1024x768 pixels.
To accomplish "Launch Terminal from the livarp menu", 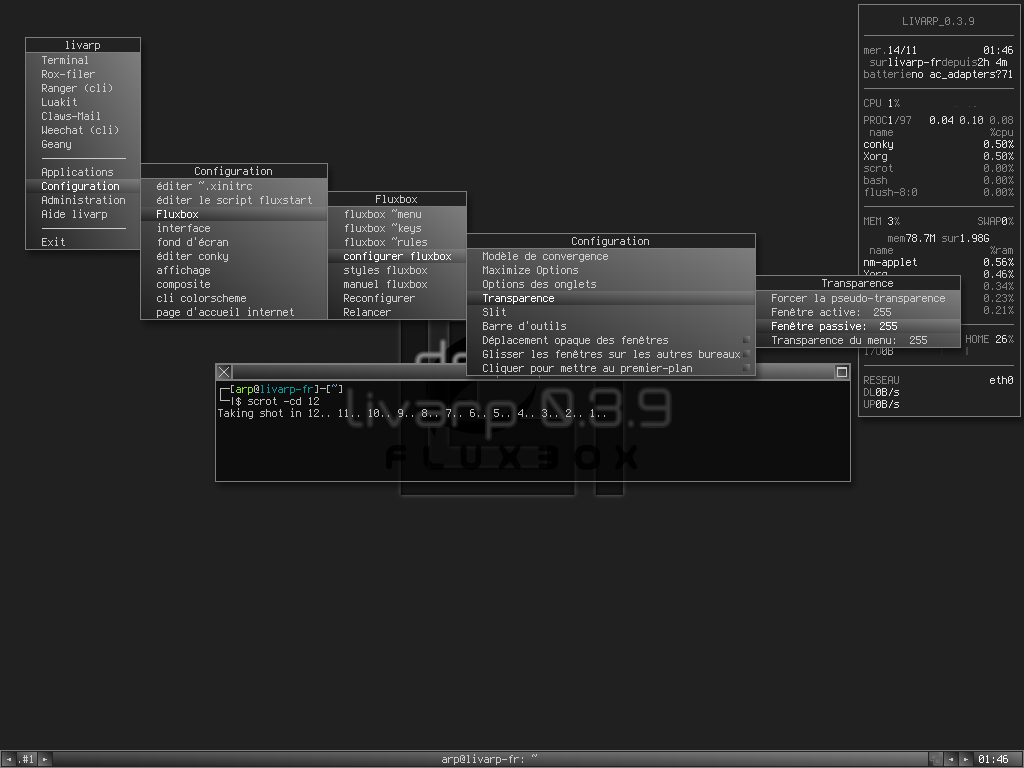I will coord(83,60).
